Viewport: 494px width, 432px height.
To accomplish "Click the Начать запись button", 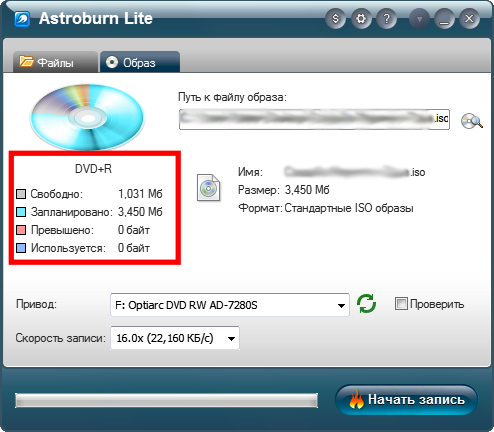I will (x=406, y=400).
